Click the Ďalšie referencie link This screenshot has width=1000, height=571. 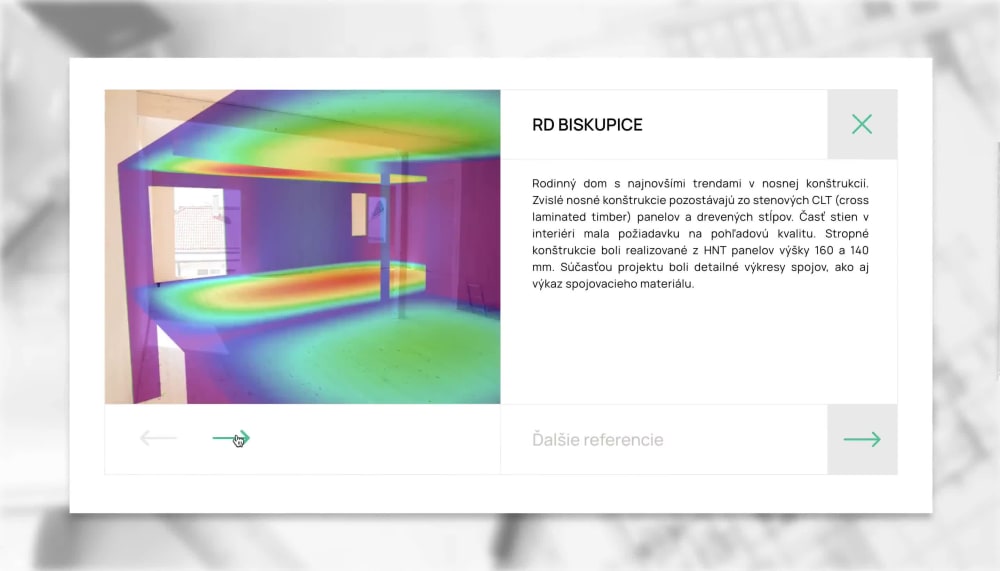(598, 440)
